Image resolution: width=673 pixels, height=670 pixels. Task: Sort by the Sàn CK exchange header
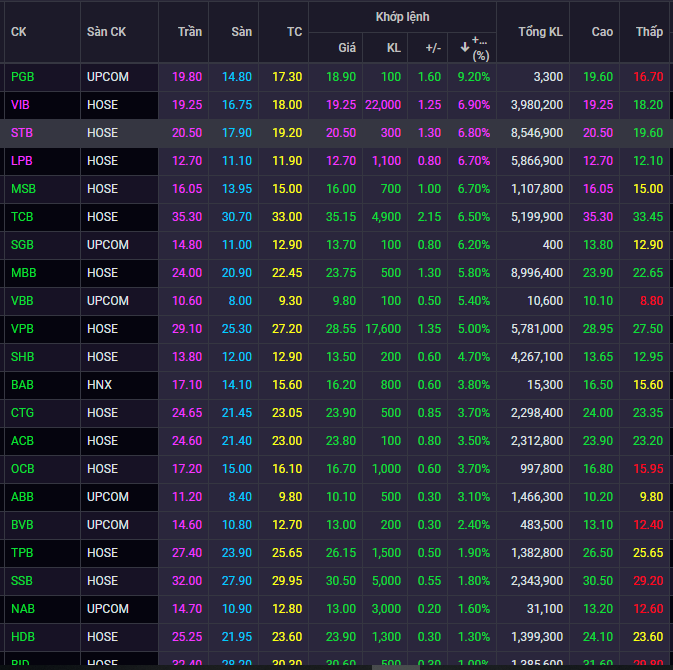coord(106,32)
